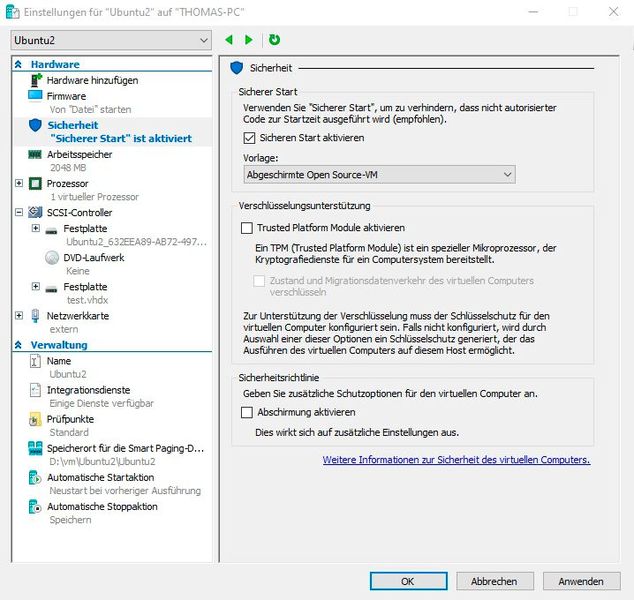The image size is (634, 600).
Task: Expand the Netzwerkkarte tree node
Action: click(19, 315)
